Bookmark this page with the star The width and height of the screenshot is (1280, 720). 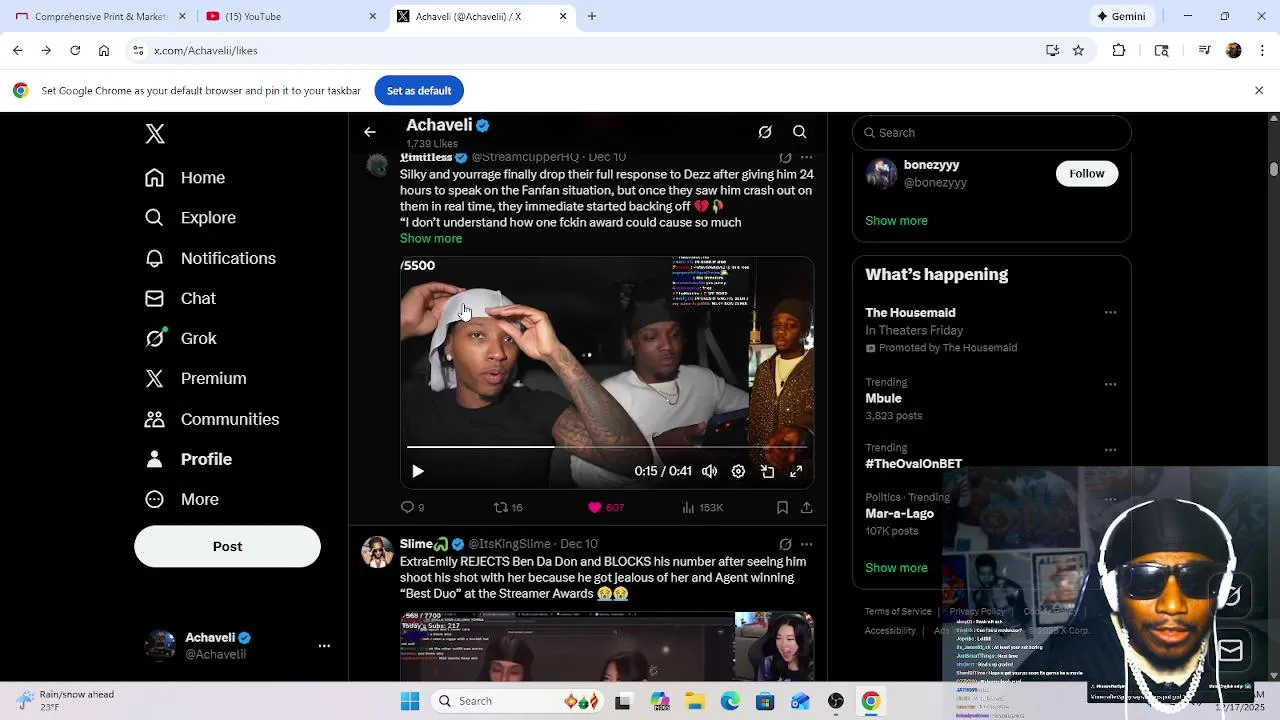coord(1078,50)
